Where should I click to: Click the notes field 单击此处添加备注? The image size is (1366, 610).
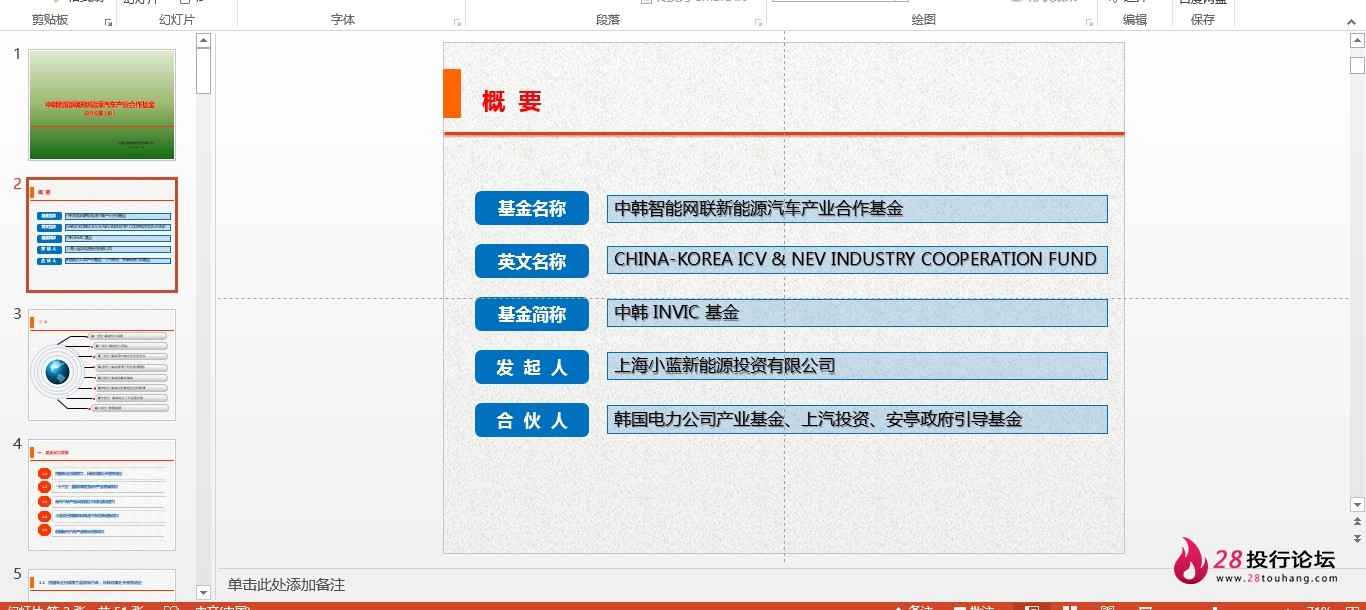click(x=286, y=585)
